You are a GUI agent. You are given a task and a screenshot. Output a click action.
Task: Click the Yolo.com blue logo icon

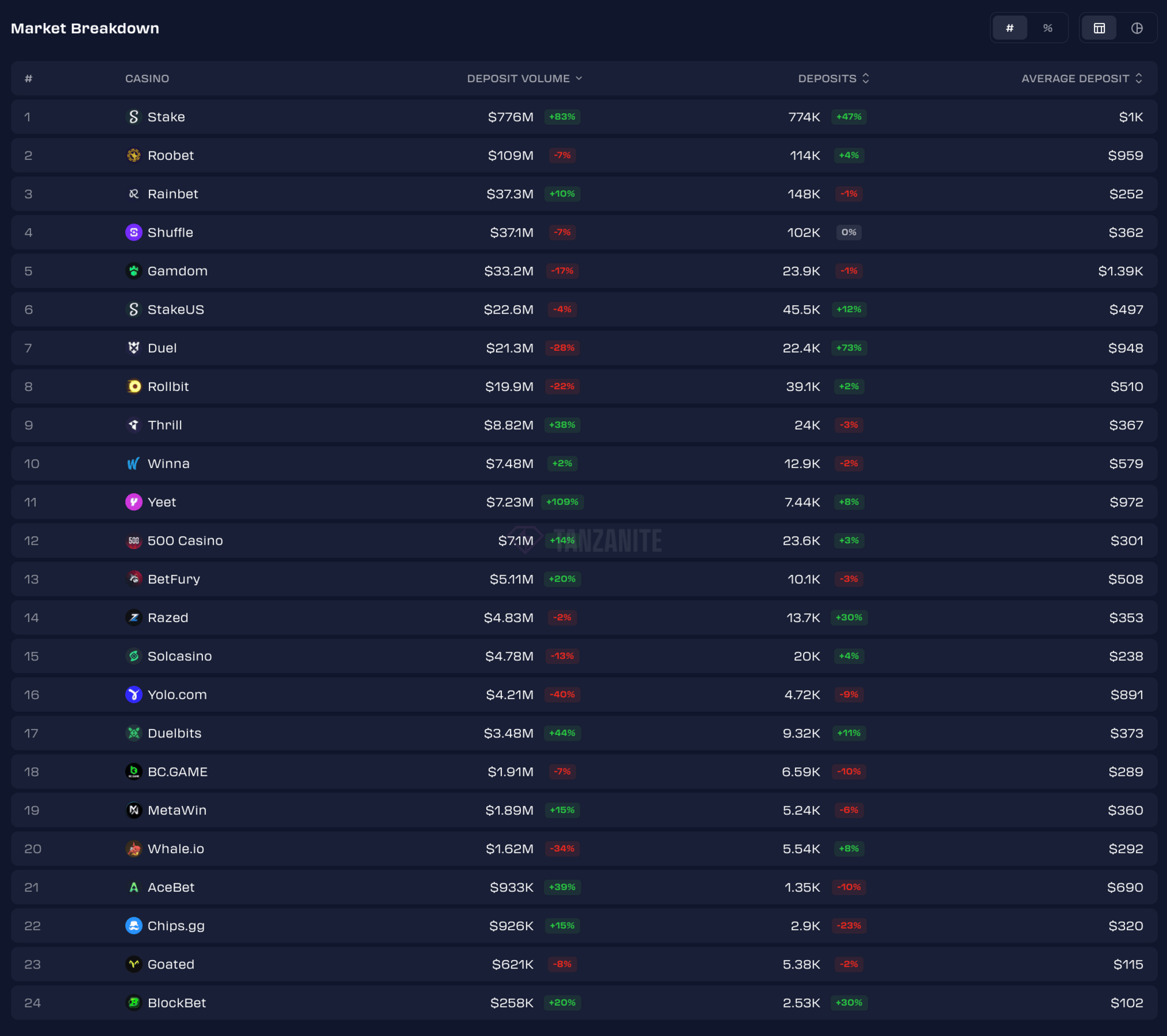(134, 694)
